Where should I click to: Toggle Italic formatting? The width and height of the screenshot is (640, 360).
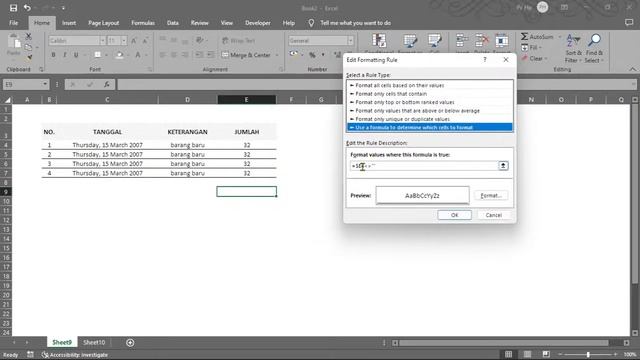(x=64, y=55)
